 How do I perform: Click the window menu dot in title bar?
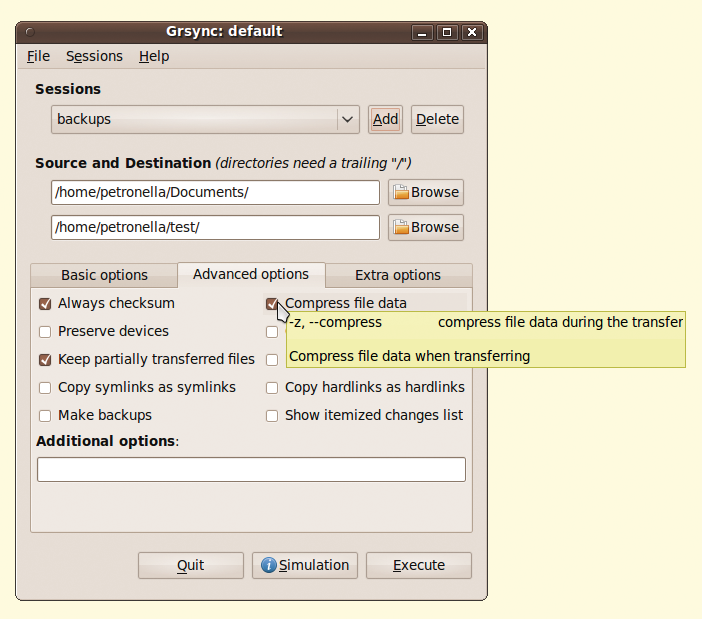pyautogui.click(x=30, y=32)
